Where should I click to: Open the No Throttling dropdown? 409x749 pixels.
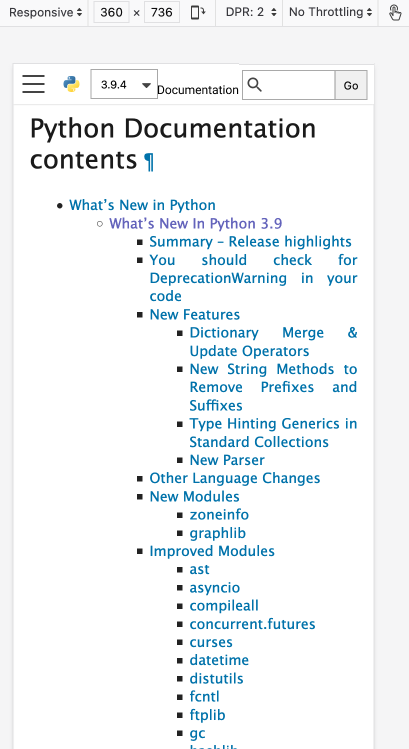[x=330, y=12]
